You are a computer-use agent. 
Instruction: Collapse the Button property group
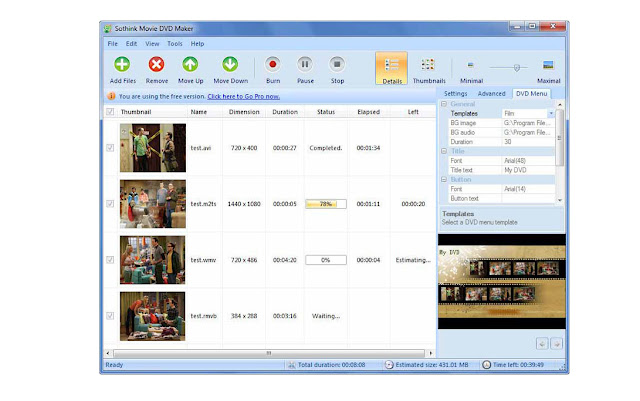(x=444, y=180)
